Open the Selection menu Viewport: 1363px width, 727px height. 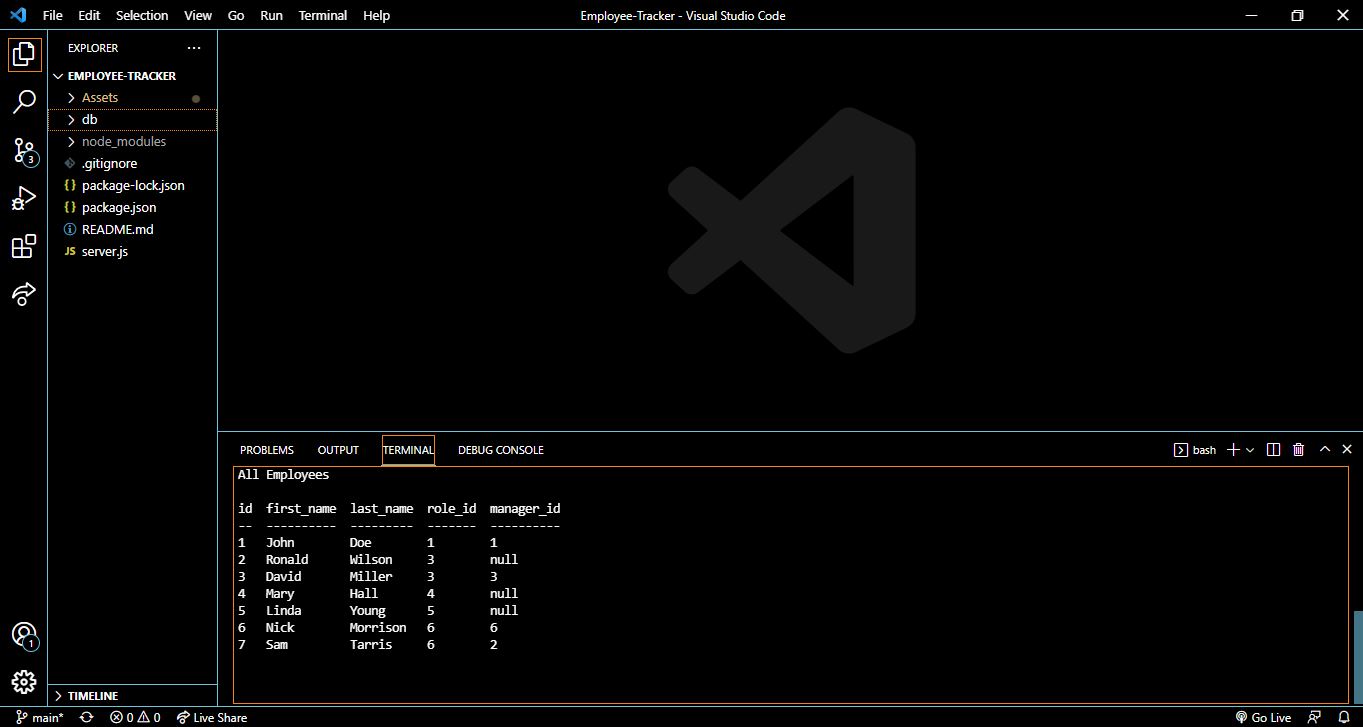[142, 15]
